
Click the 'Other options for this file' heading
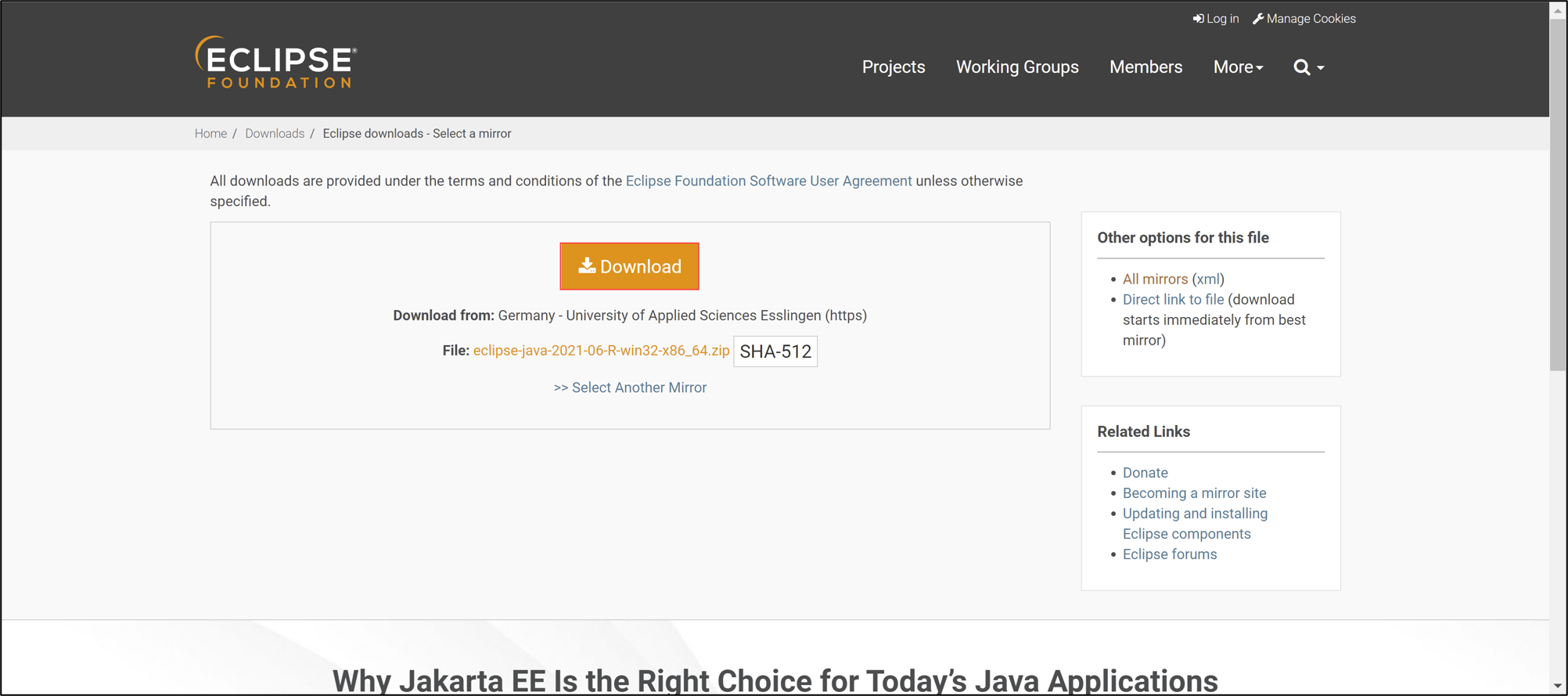click(x=1183, y=238)
